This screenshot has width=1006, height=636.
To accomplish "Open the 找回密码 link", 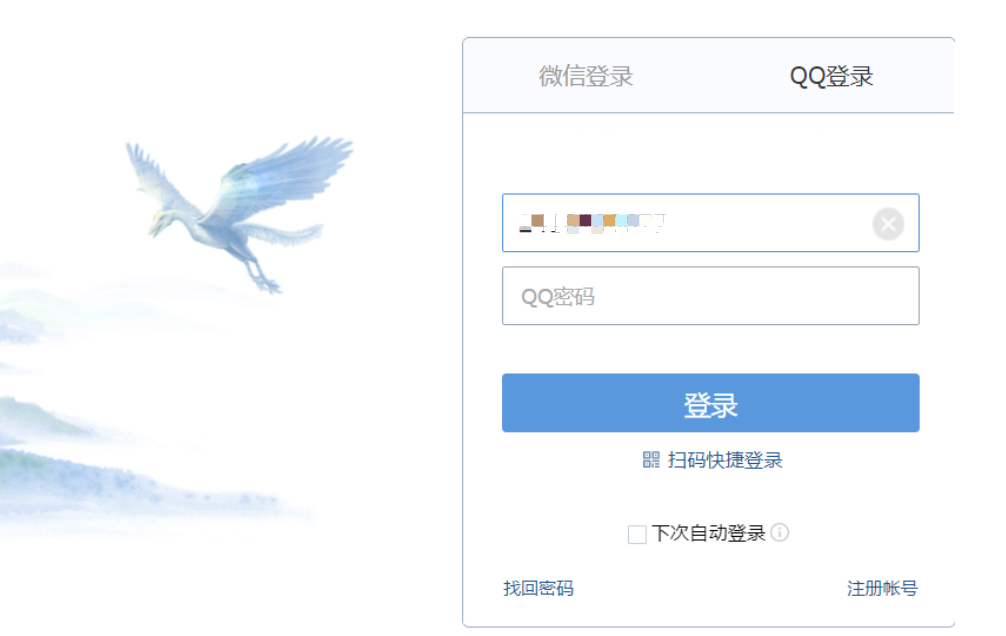I will [x=538, y=588].
